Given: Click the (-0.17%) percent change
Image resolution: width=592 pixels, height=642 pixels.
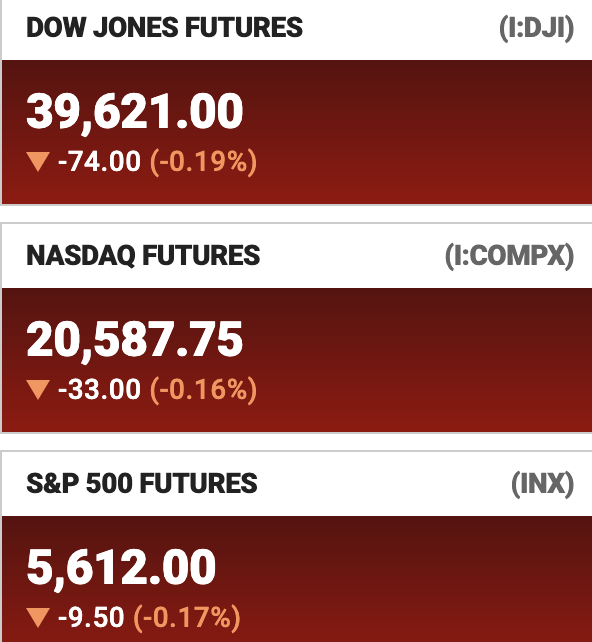Looking at the screenshot, I should pos(187,618).
